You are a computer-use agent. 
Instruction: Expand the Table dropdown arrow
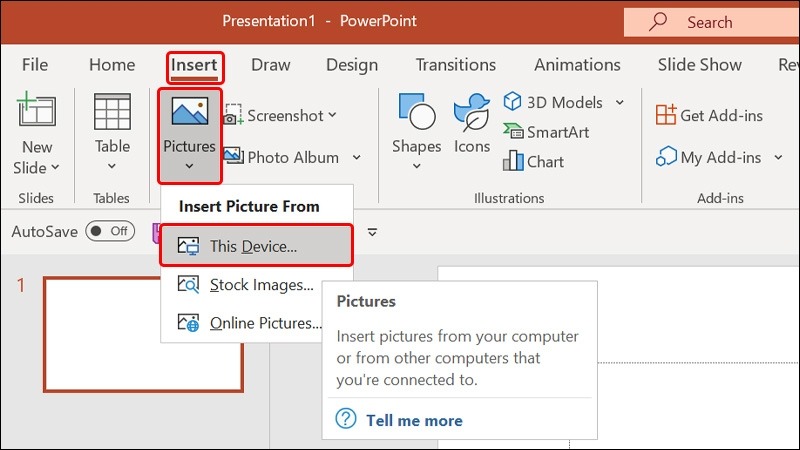(x=112, y=166)
